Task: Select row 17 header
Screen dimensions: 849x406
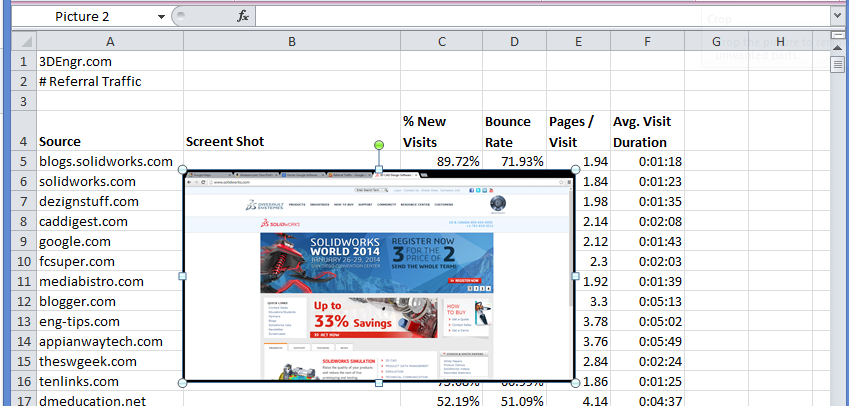Action: click(24, 400)
